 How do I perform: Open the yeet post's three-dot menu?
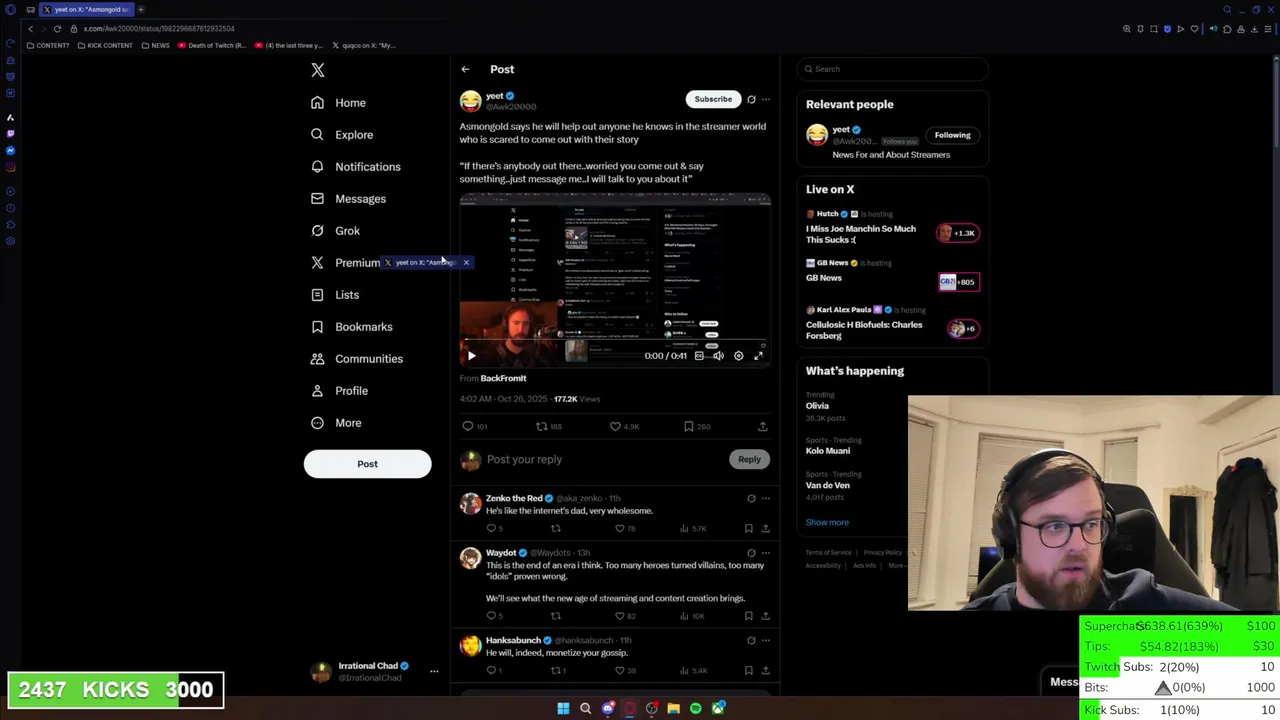coord(766,99)
